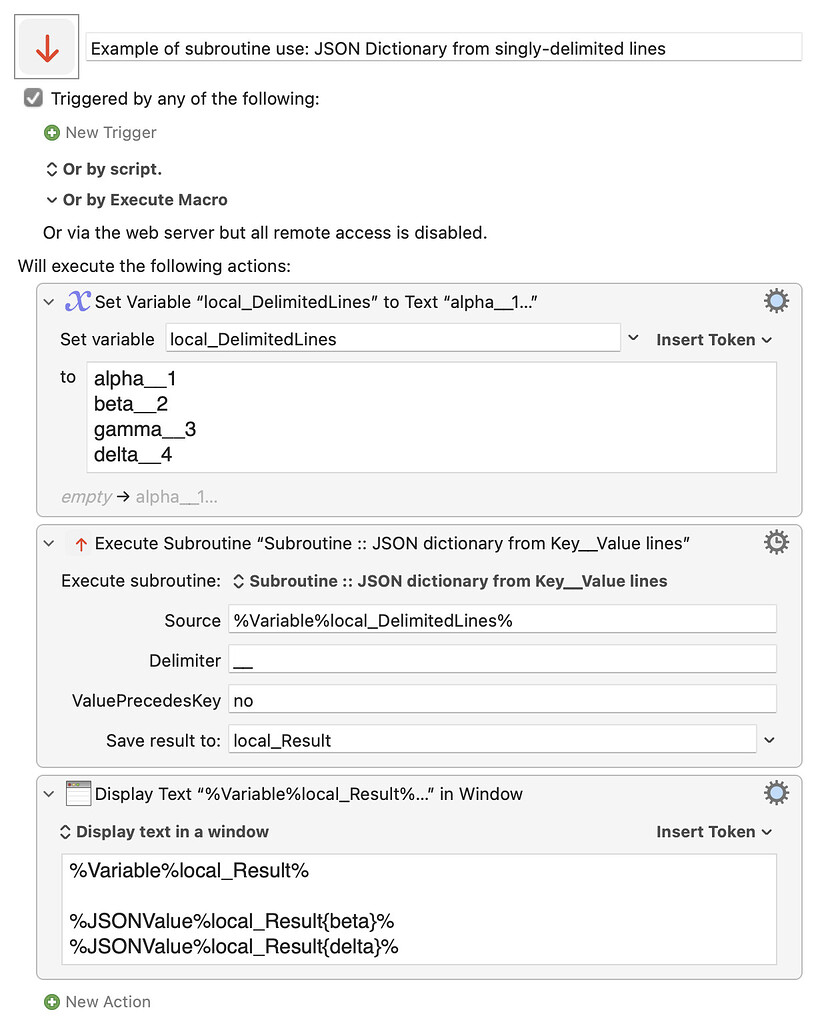Click the Display Text window icon
This screenshot has width=816, height=1024.
coord(78,793)
